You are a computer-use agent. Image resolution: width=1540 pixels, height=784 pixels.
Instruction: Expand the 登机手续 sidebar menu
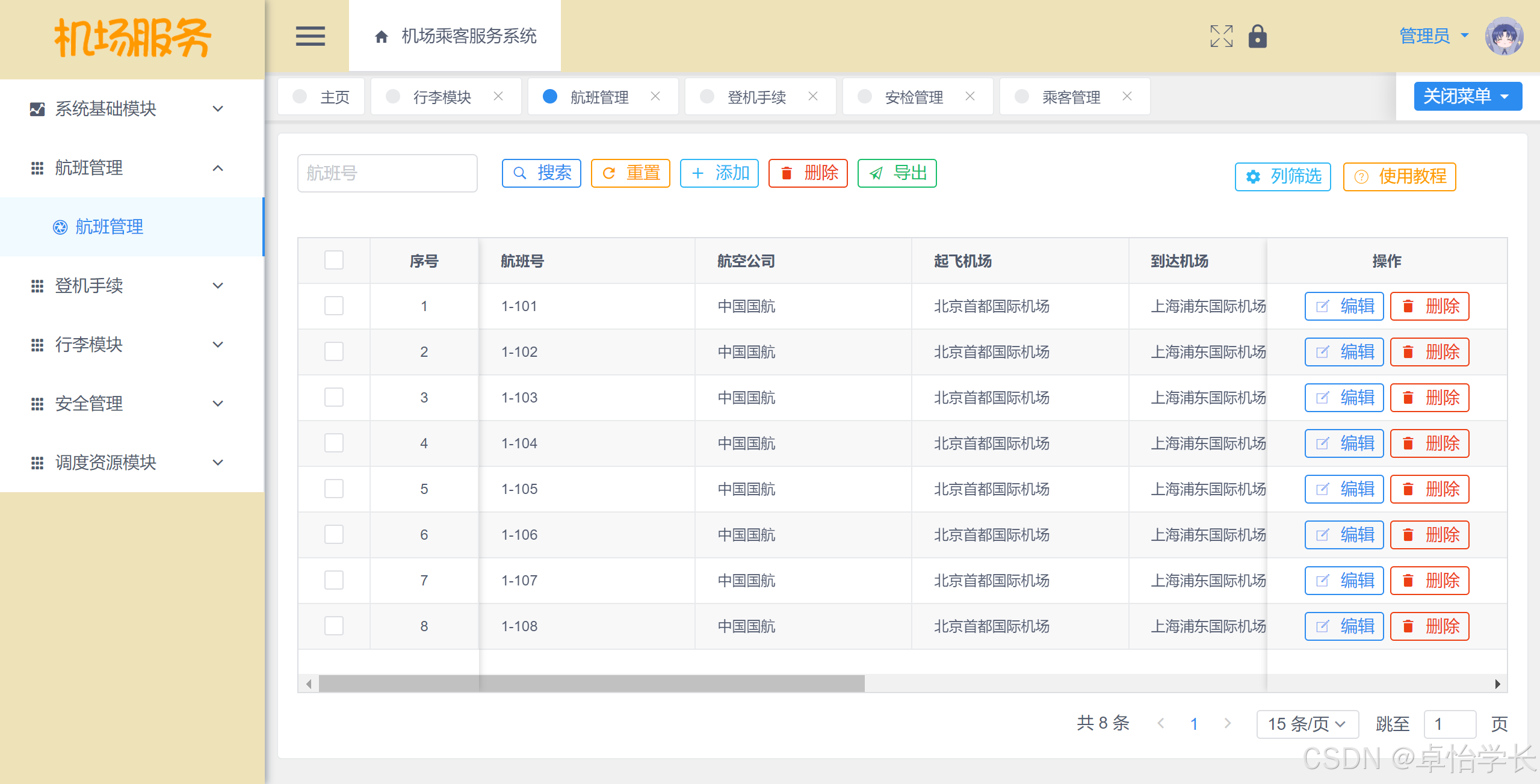132,286
